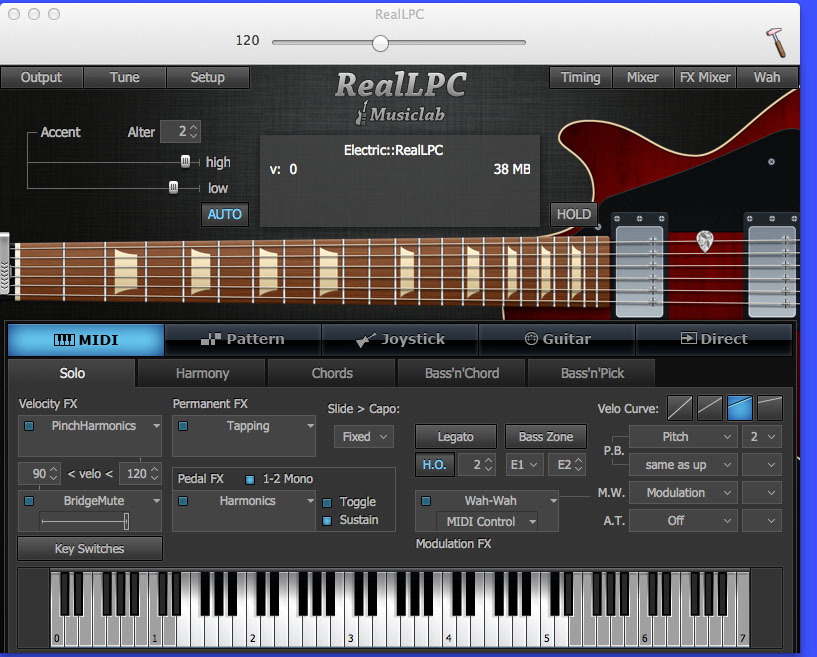The image size is (817, 657).
Task: Open the Wah panel
Action: pyautogui.click(x=766, y=78)
